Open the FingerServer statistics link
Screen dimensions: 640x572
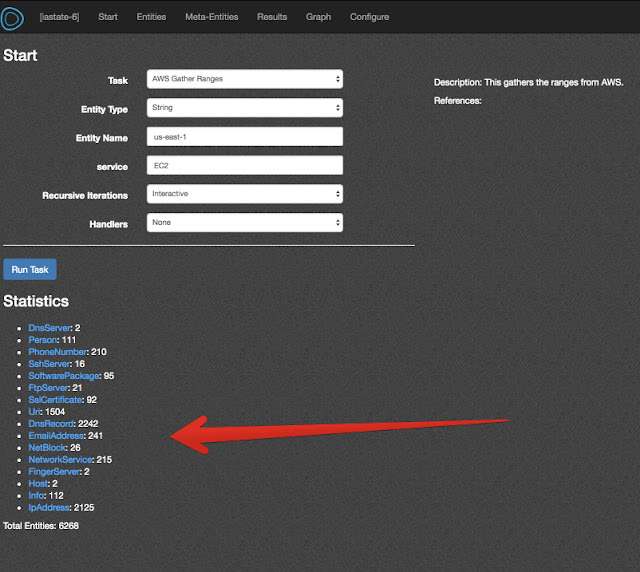[54, 472]
